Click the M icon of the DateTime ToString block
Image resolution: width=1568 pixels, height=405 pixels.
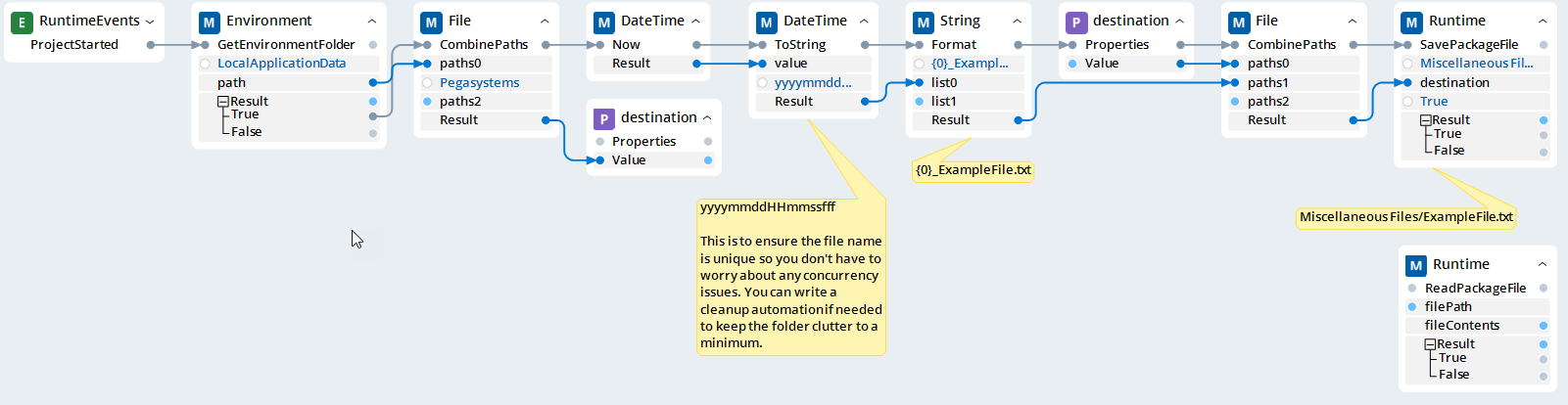point(767,22)
